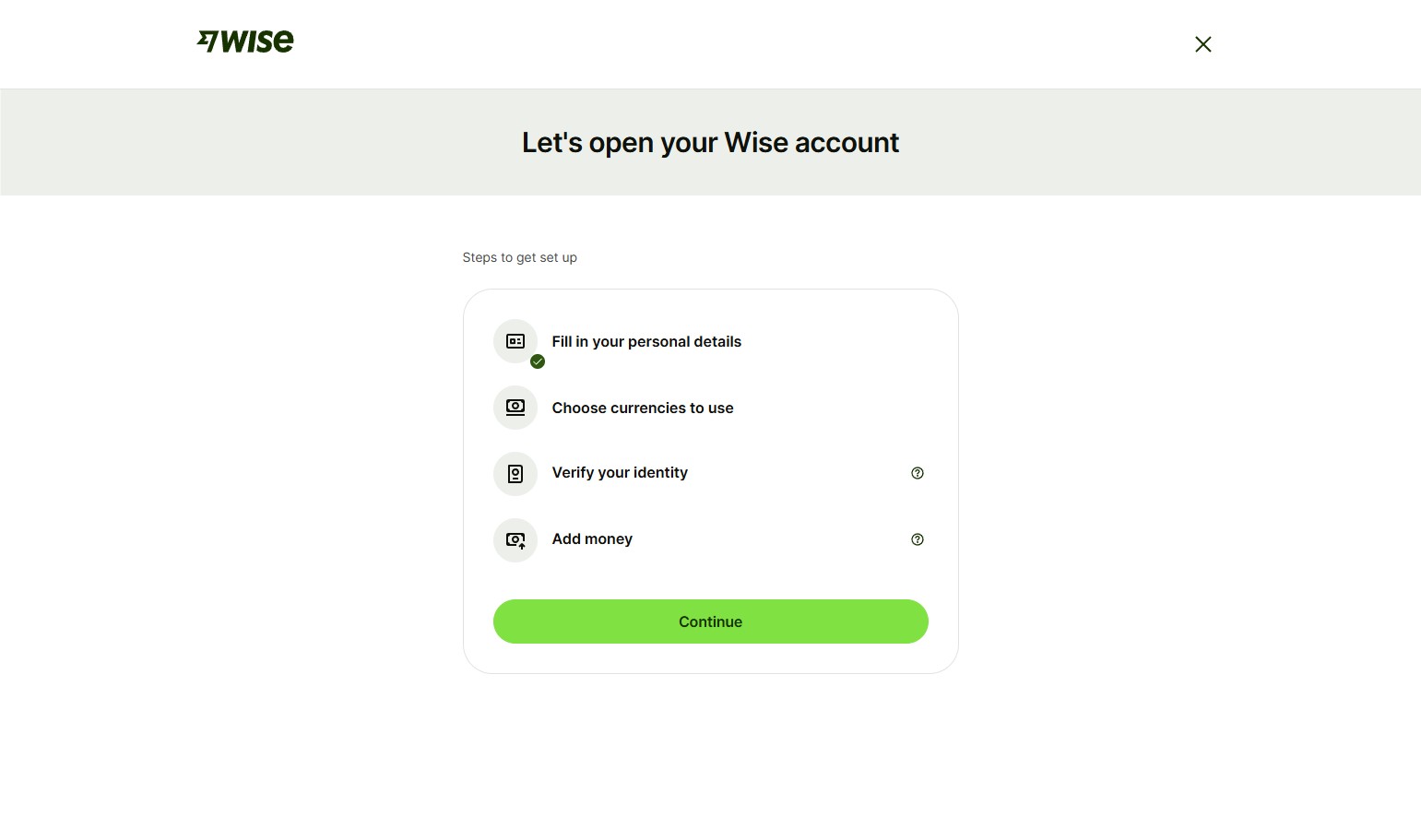Select the 'Fill in your personal details' step
The width and height of the screenshot is (1421, 840).
point(646,342)
